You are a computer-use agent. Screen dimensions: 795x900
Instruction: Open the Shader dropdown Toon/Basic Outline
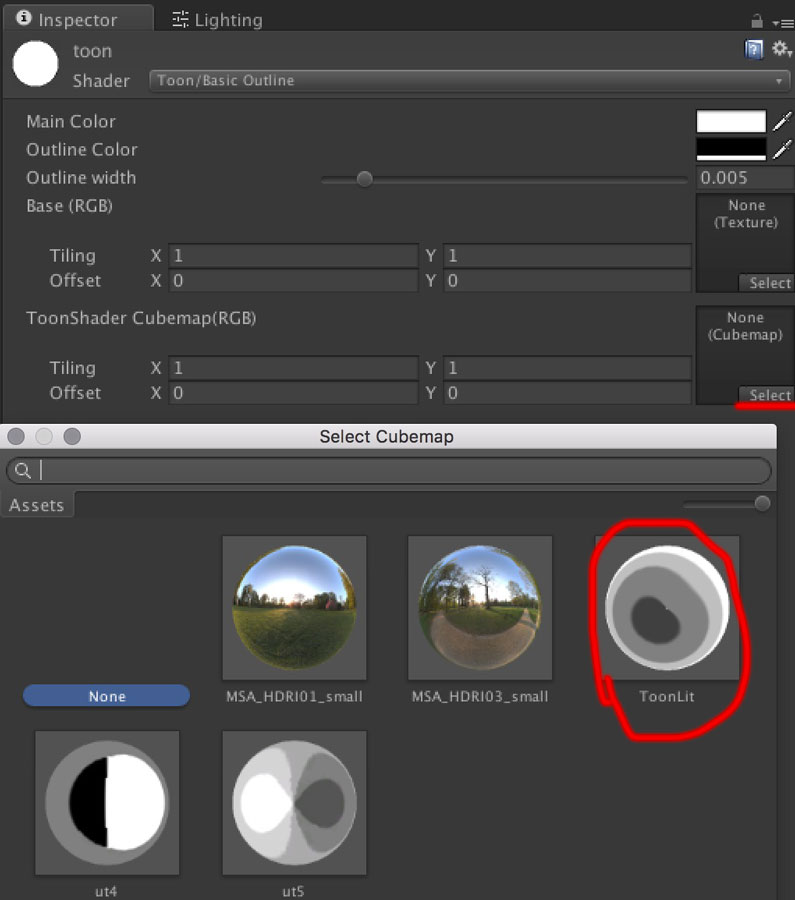click(x=470, y=80)
